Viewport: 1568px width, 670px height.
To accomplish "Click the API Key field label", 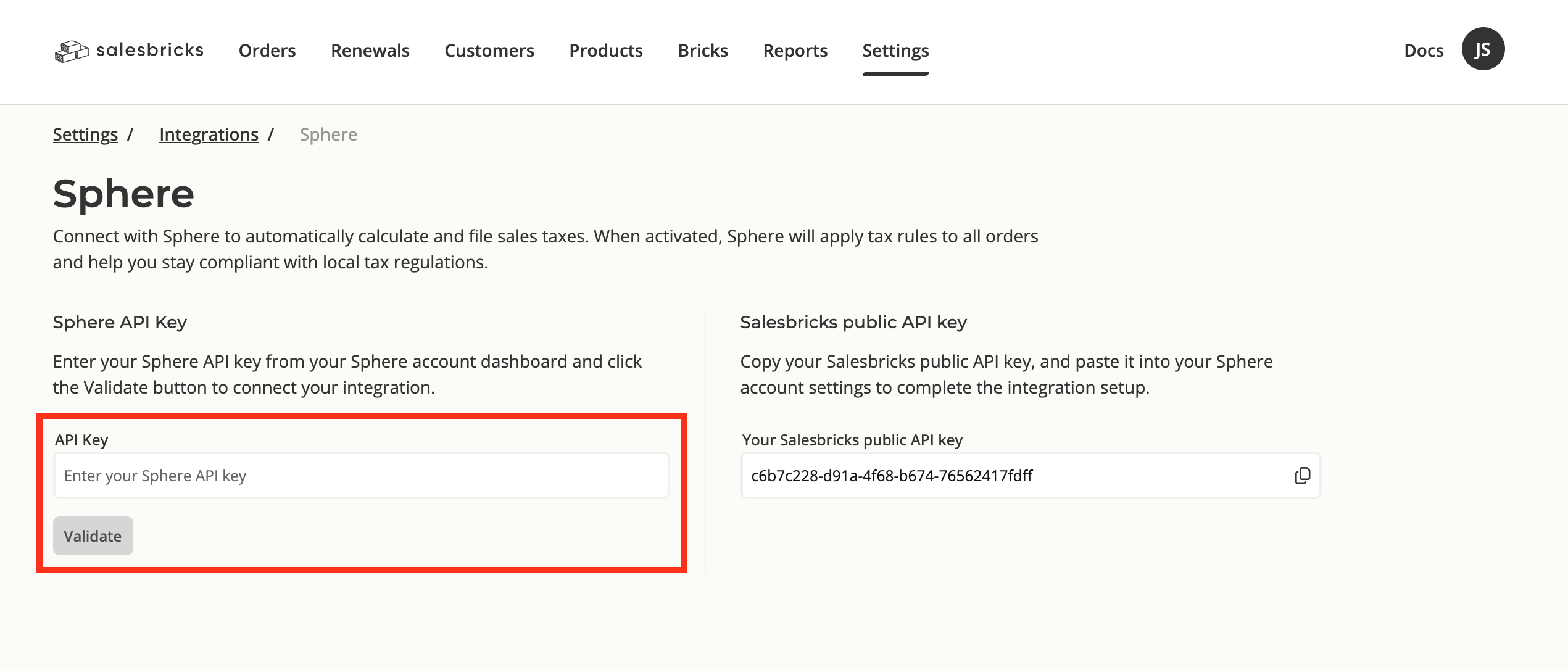I will pos(81,440).
